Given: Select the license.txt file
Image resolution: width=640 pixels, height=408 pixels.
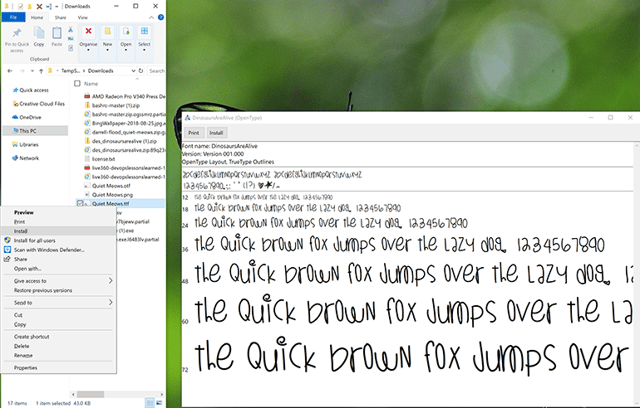Looking at the screenshot, I should tap(103, 159).
